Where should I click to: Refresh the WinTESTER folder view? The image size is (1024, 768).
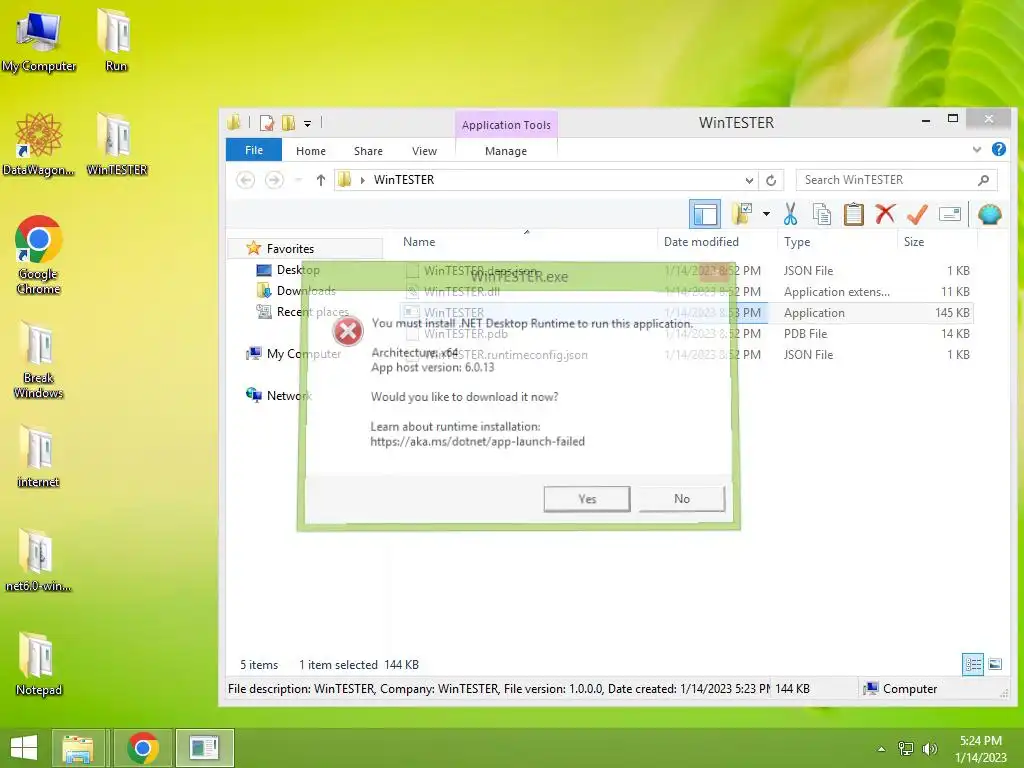pyautogui.click(x=771, y=180)
